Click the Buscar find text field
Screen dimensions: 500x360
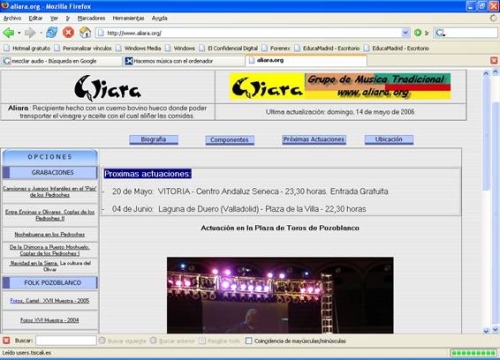(66, 340)
